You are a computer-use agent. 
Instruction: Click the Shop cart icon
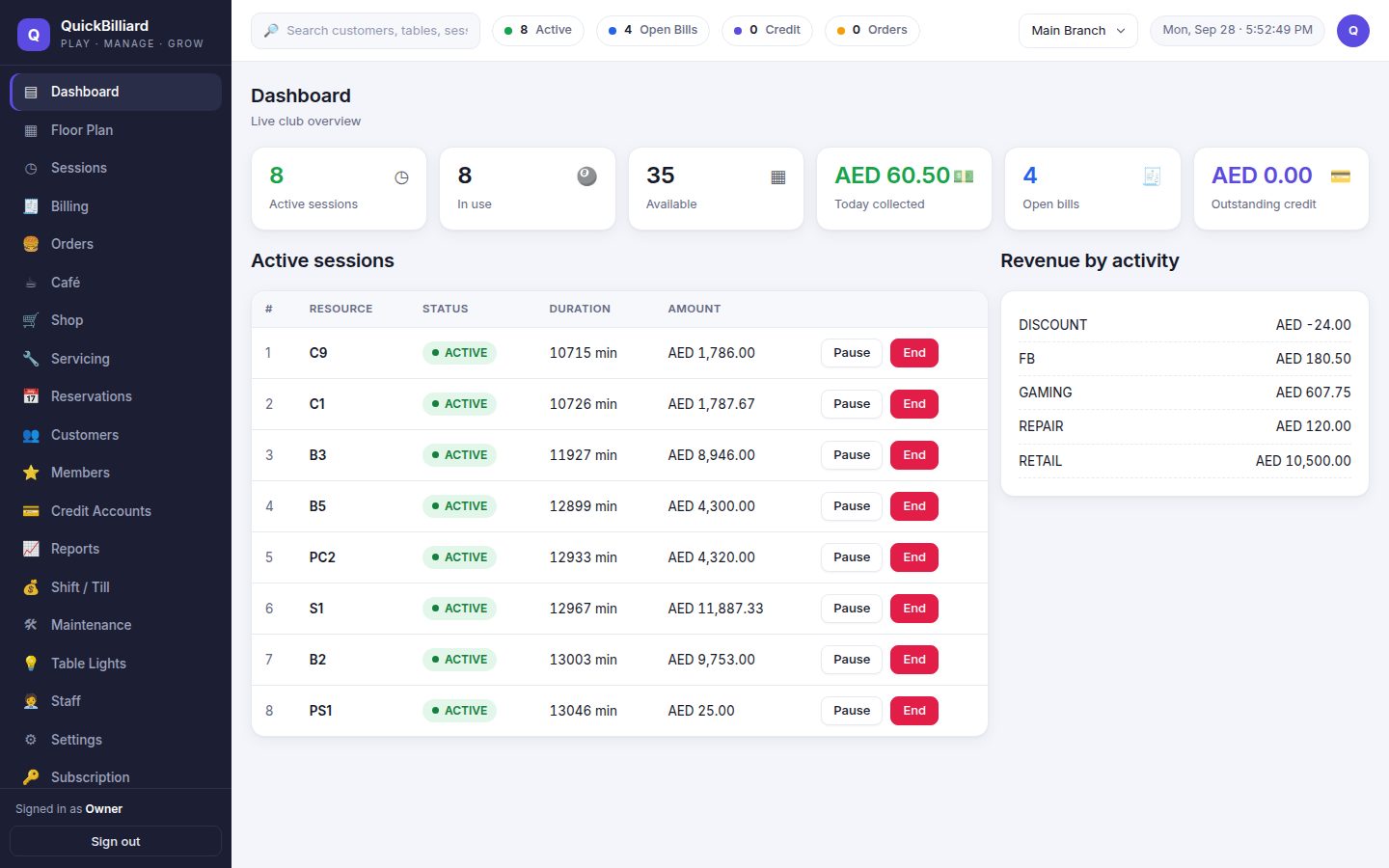point(31,320)
